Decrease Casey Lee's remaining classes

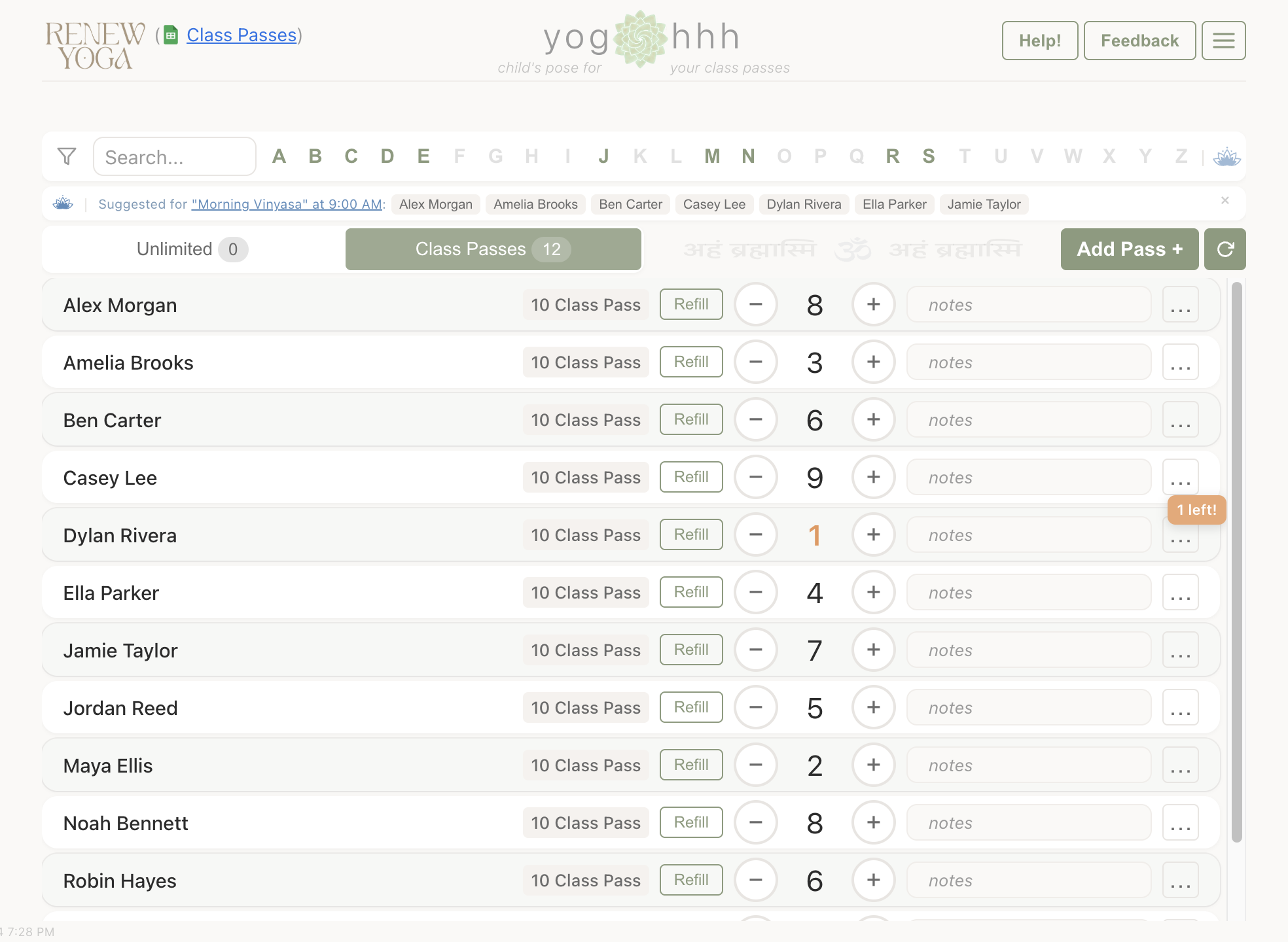coord(756,478)
